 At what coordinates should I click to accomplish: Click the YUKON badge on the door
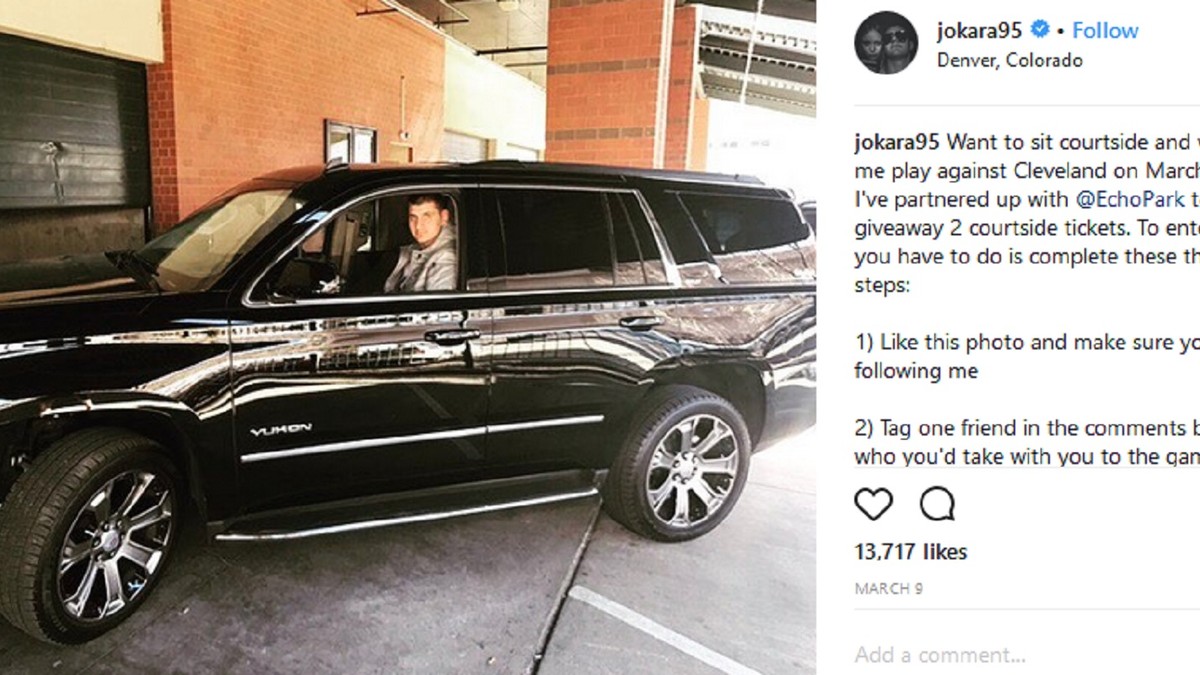[x=280, y=429]
